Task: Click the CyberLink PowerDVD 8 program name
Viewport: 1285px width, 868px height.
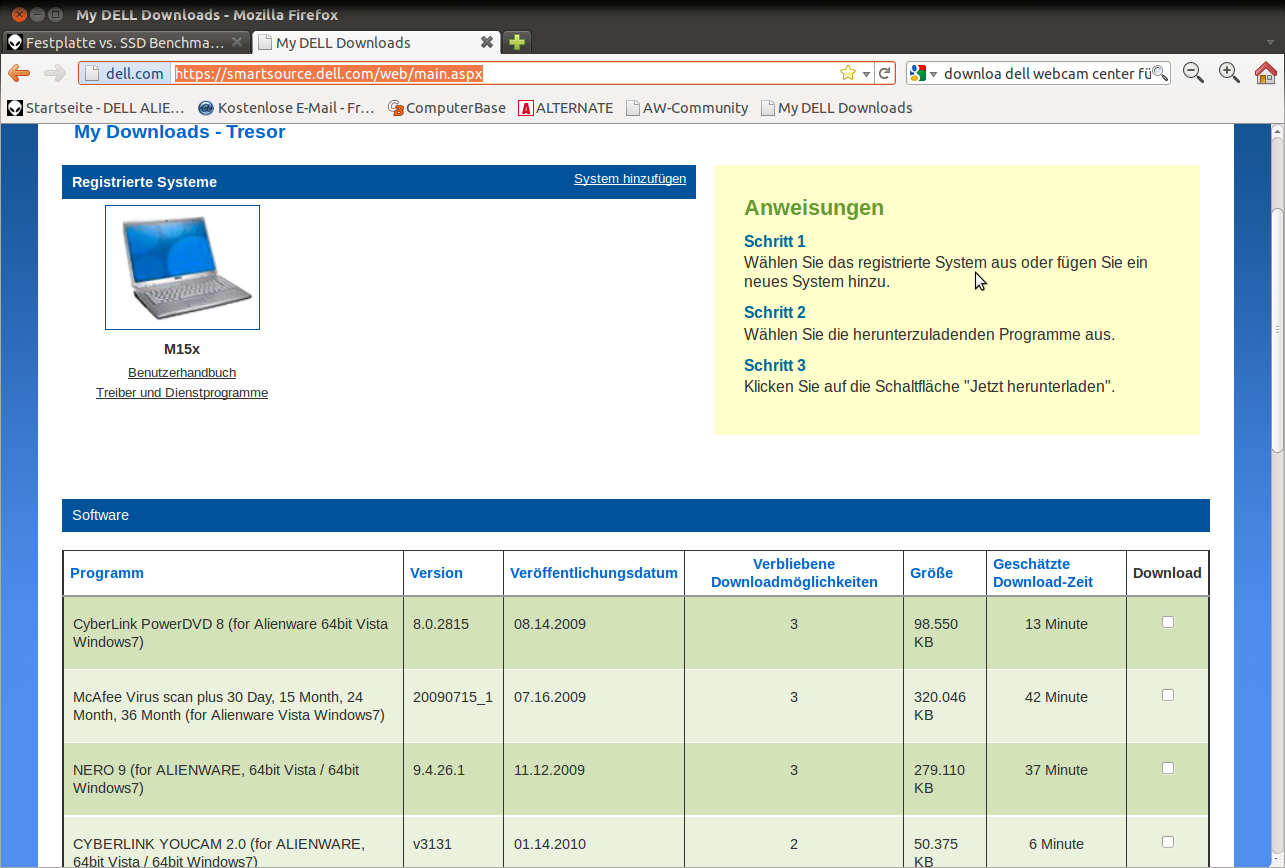Action: click(230, 633)
